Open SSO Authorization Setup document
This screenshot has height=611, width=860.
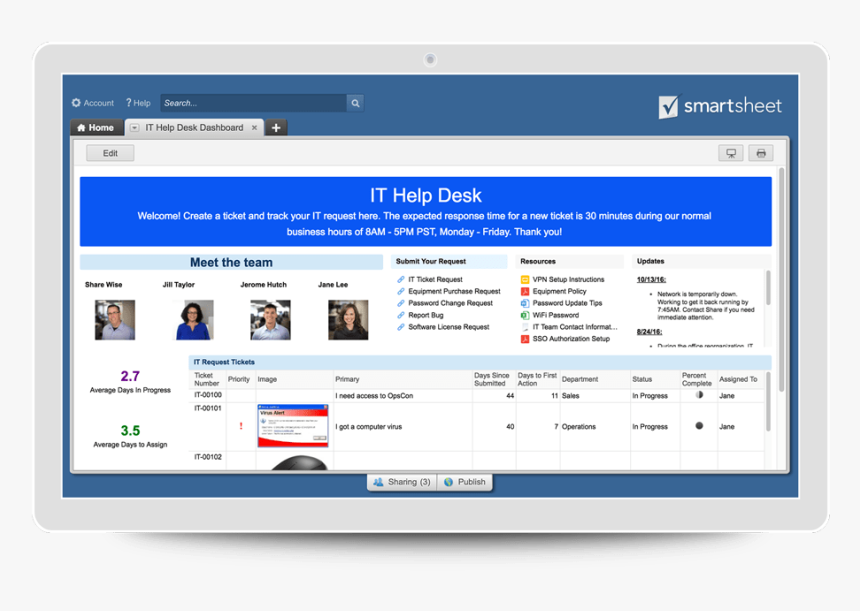coord(571,338)
